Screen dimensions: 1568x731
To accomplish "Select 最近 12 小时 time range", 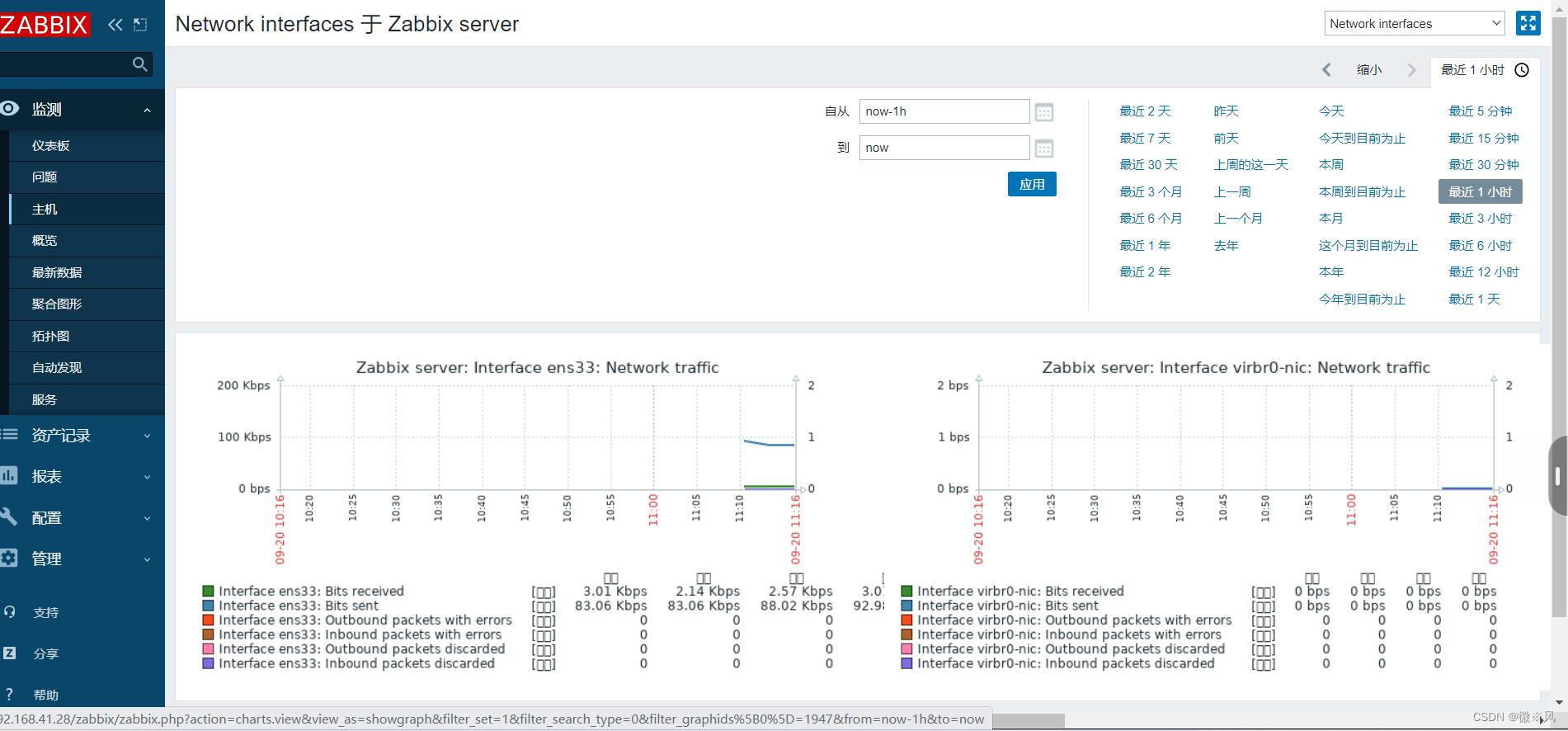I will (x=1484, y=271).
